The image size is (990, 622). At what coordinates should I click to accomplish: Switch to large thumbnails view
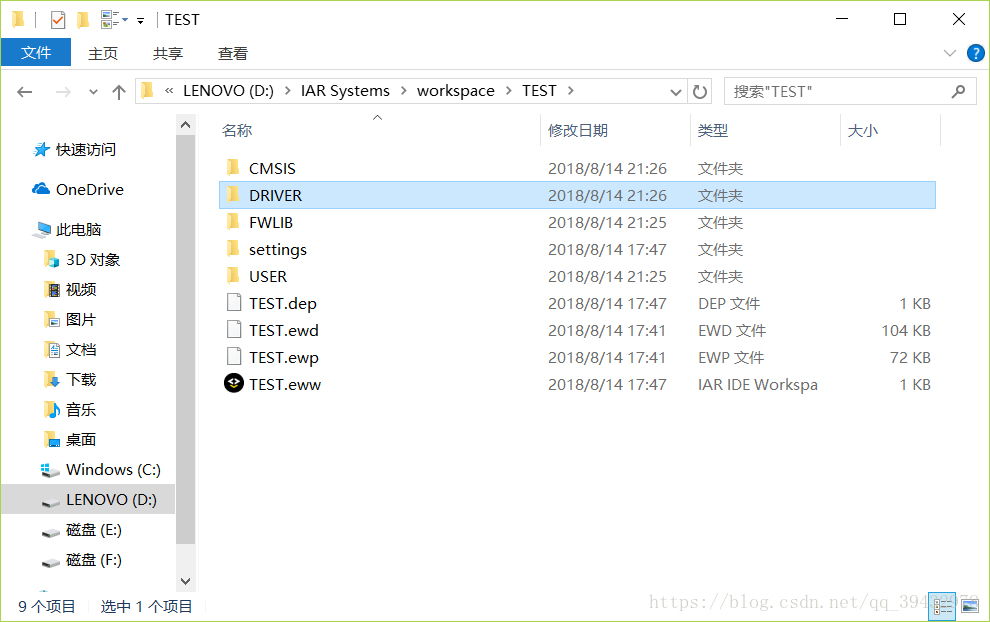[x=970, y=605]
